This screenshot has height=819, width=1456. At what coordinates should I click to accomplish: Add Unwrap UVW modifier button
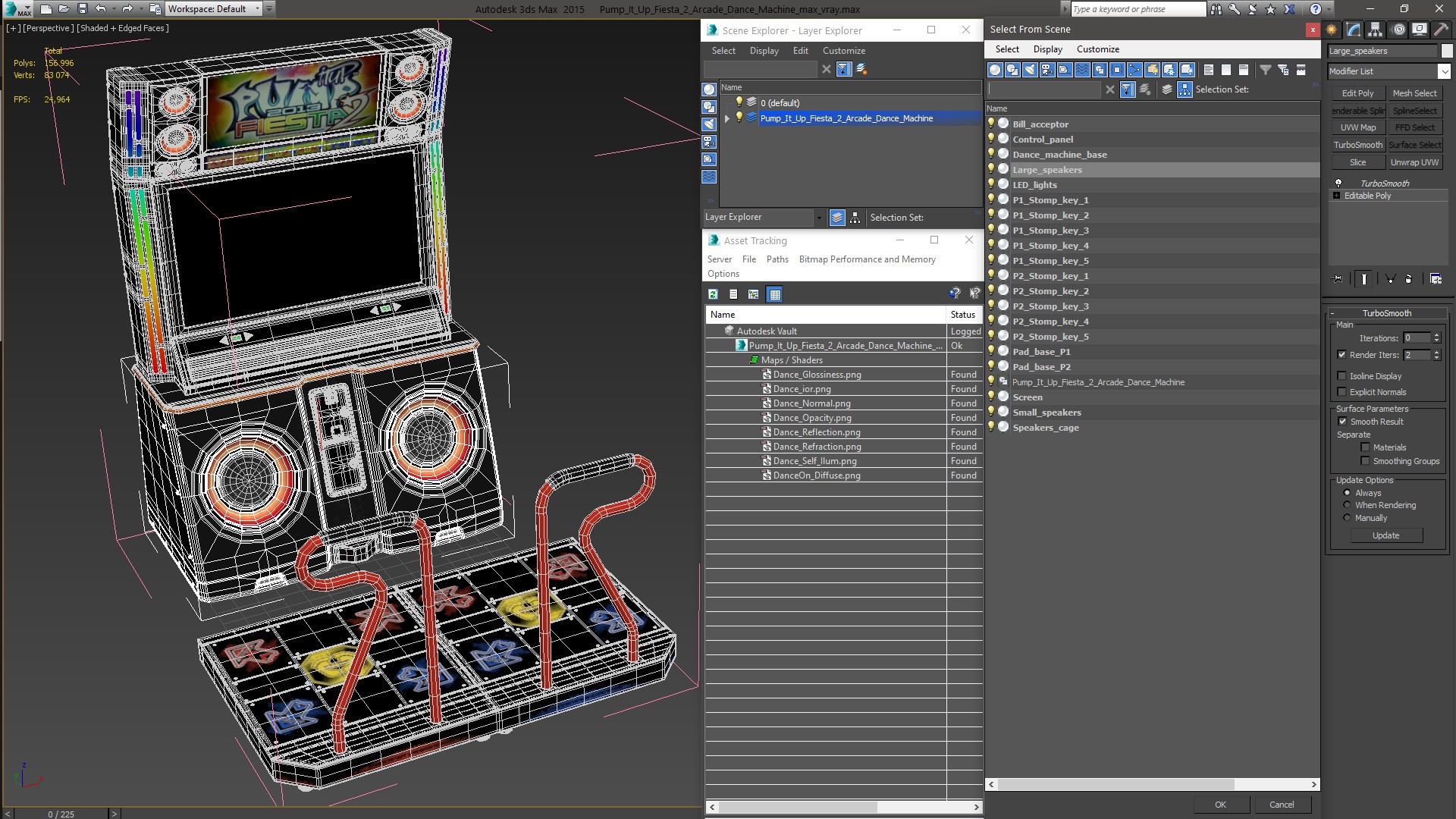(x=1414, y=162)
